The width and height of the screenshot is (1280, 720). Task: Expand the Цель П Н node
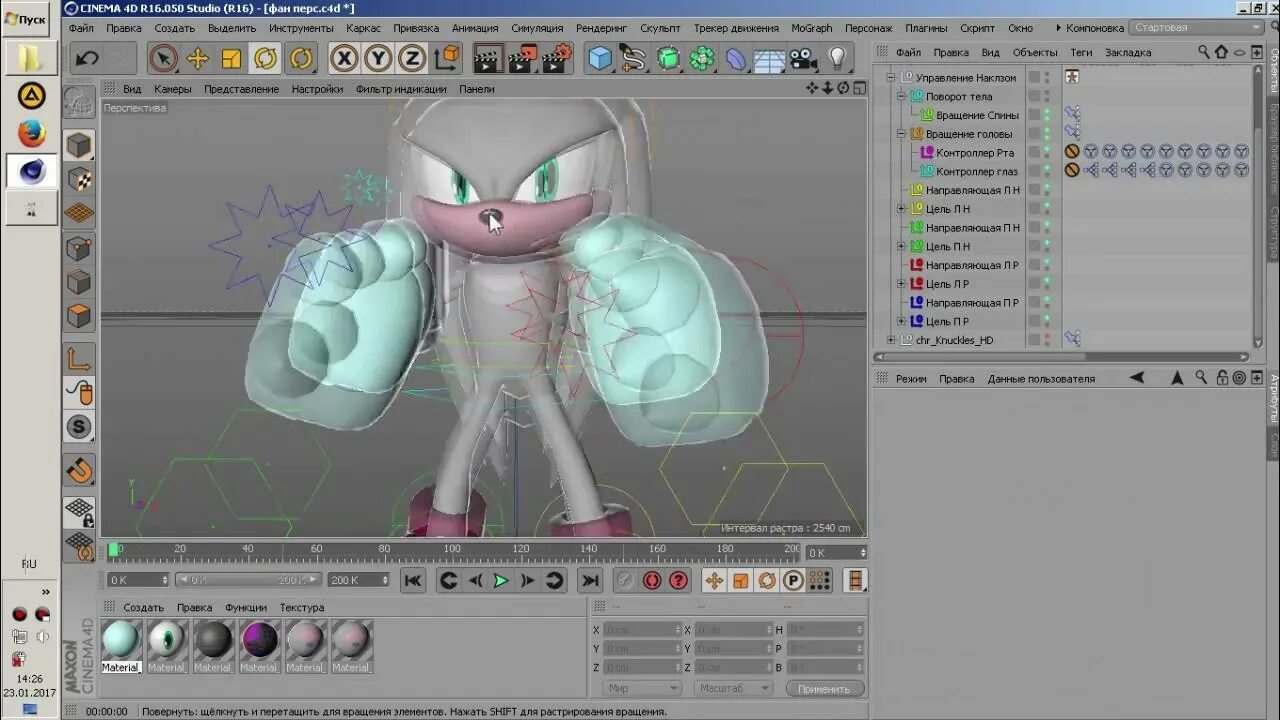(x=901, y=246)
